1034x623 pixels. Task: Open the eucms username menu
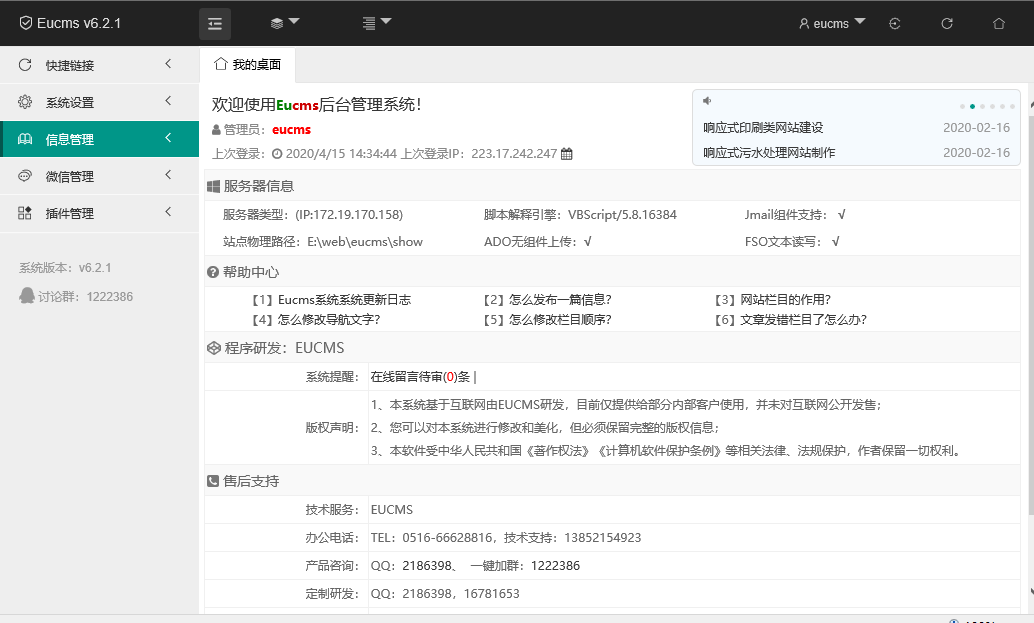pyautogui.click(x=831, y=24)
